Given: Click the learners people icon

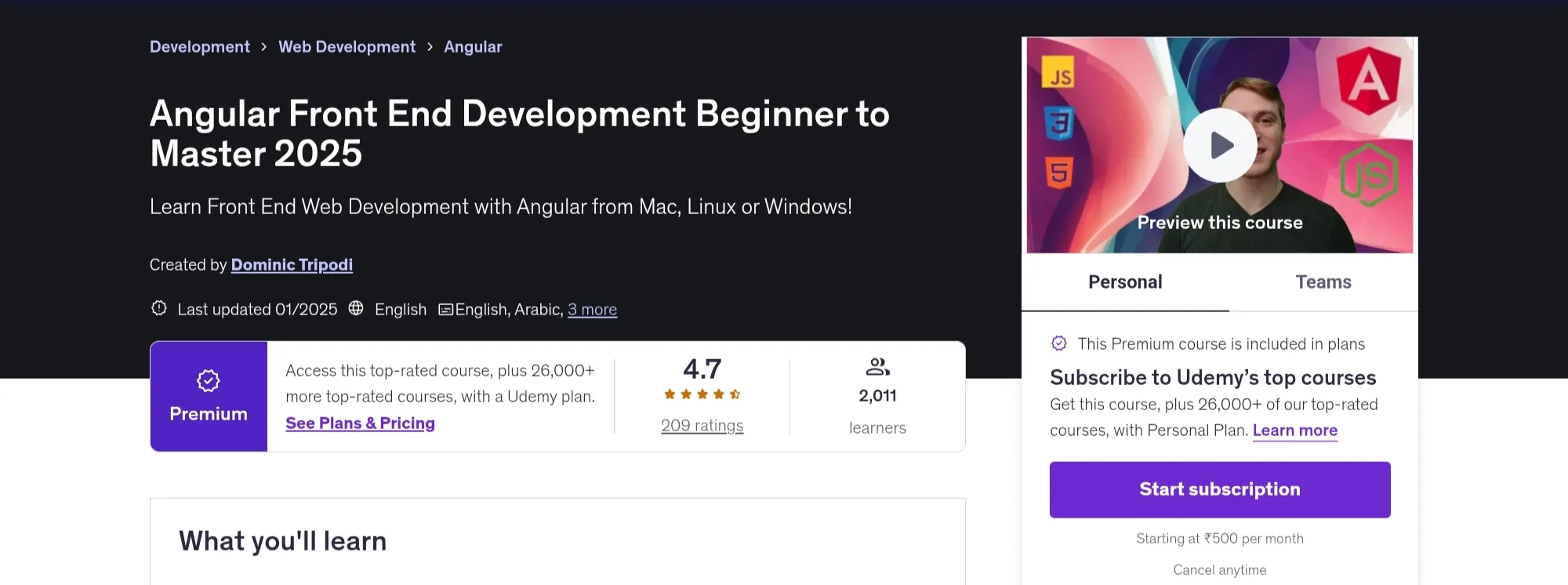Looking at the screenshot, I should (x=877, y=366).
